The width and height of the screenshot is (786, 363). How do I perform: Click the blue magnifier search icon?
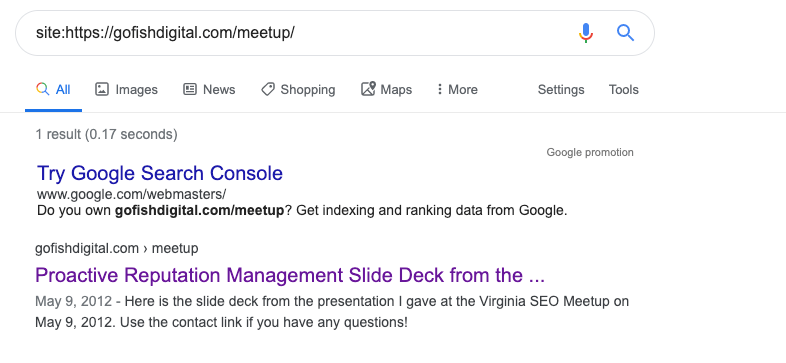tap(625, 33)
